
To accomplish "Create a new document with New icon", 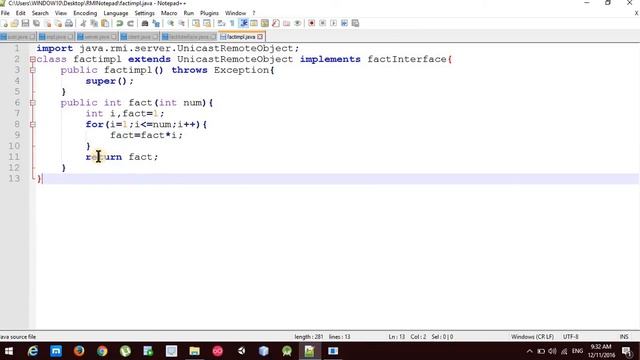I will point(4,23).
